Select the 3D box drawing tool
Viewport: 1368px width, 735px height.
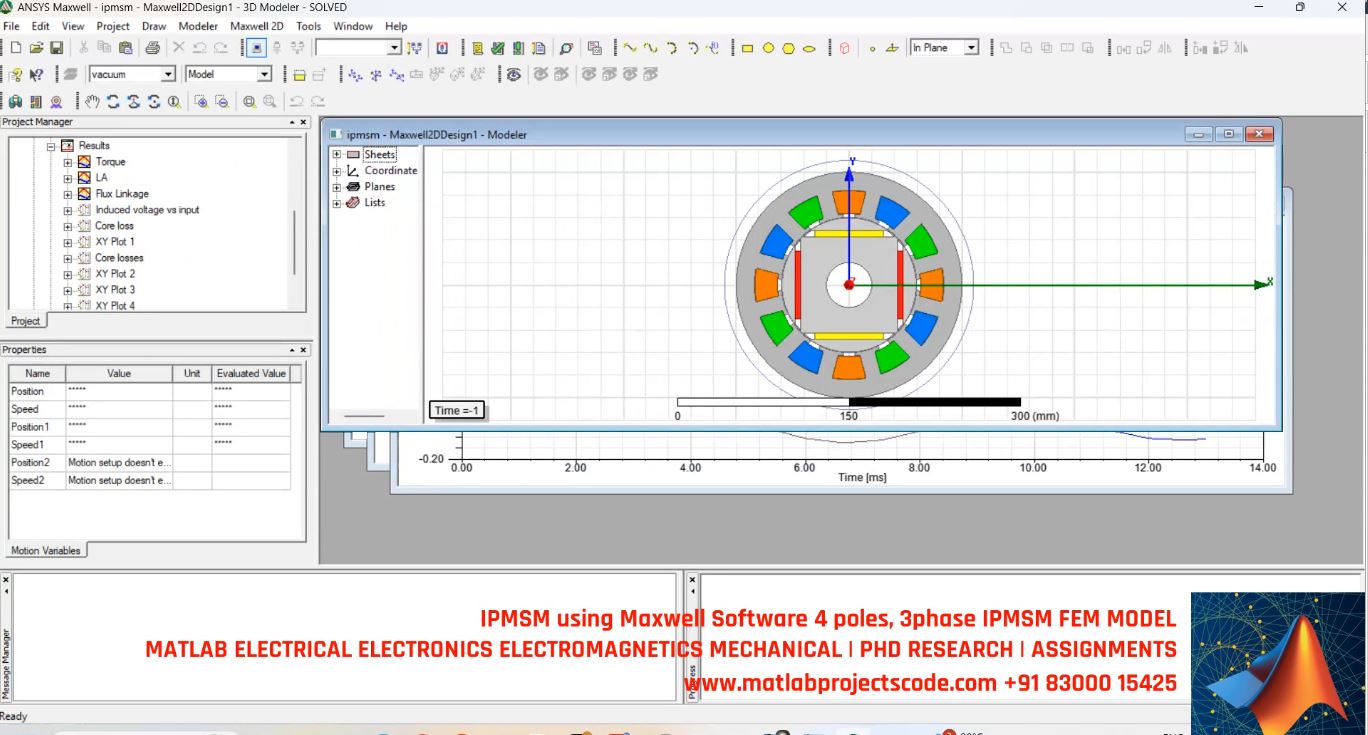pos(845,47)
